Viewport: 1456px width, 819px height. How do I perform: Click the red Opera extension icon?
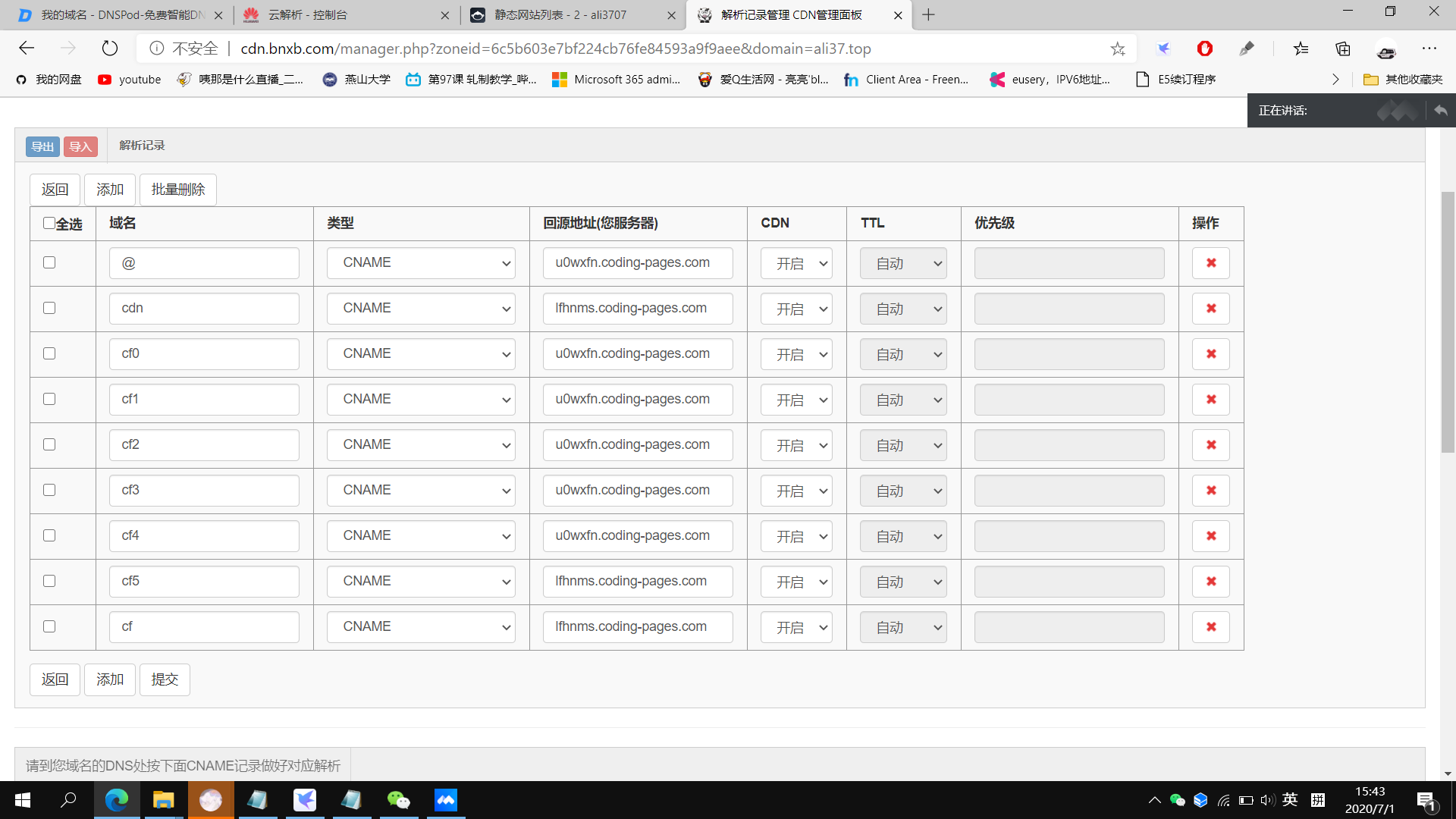(1204, 49)
